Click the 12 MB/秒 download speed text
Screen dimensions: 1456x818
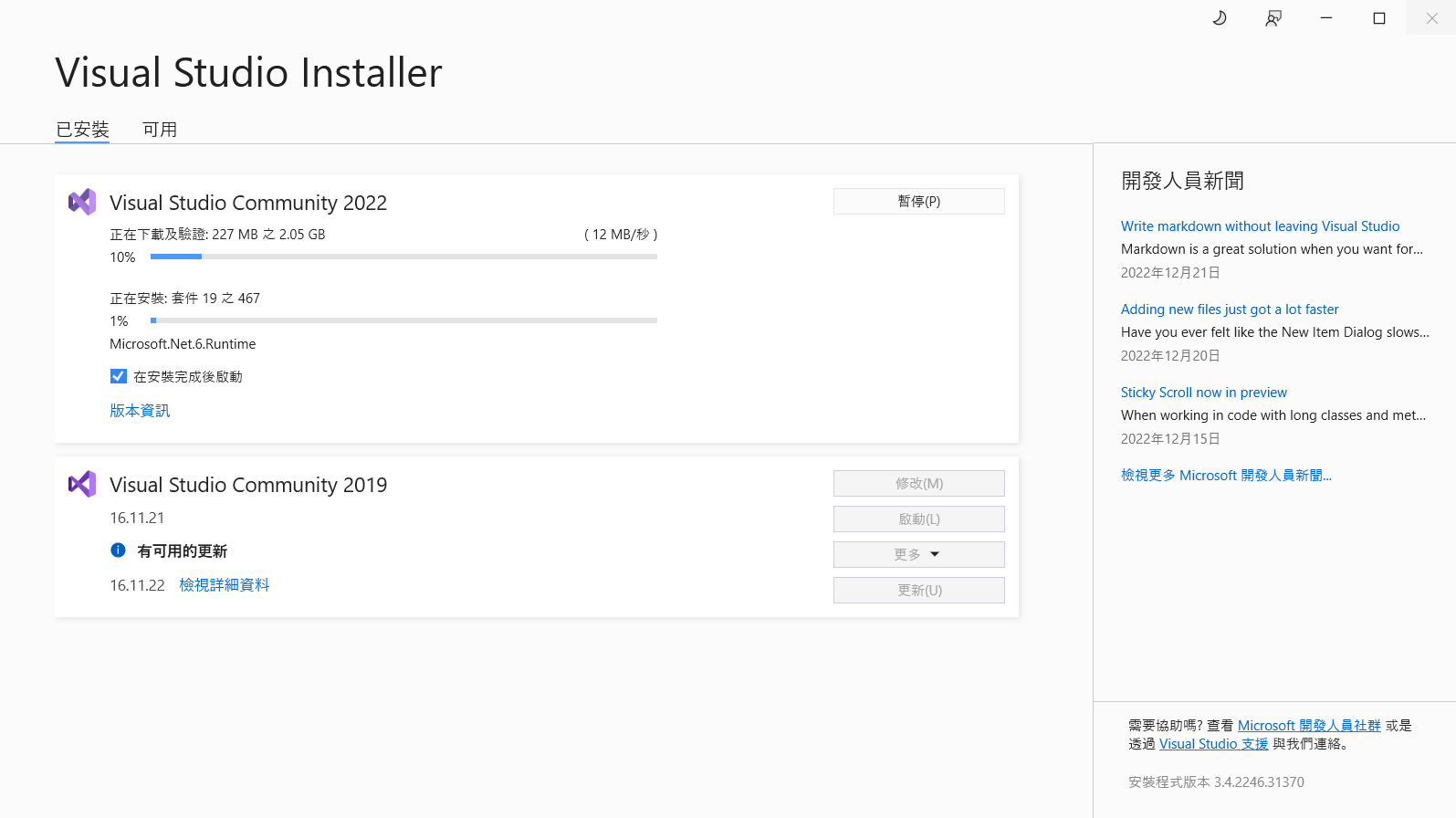pyautogui.click(x=621, y=235)
